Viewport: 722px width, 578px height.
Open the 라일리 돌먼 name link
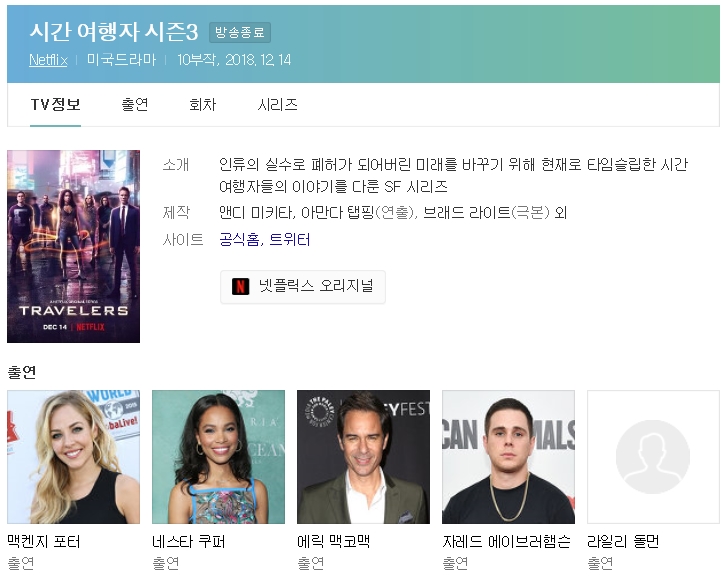(x=623, y=542)
